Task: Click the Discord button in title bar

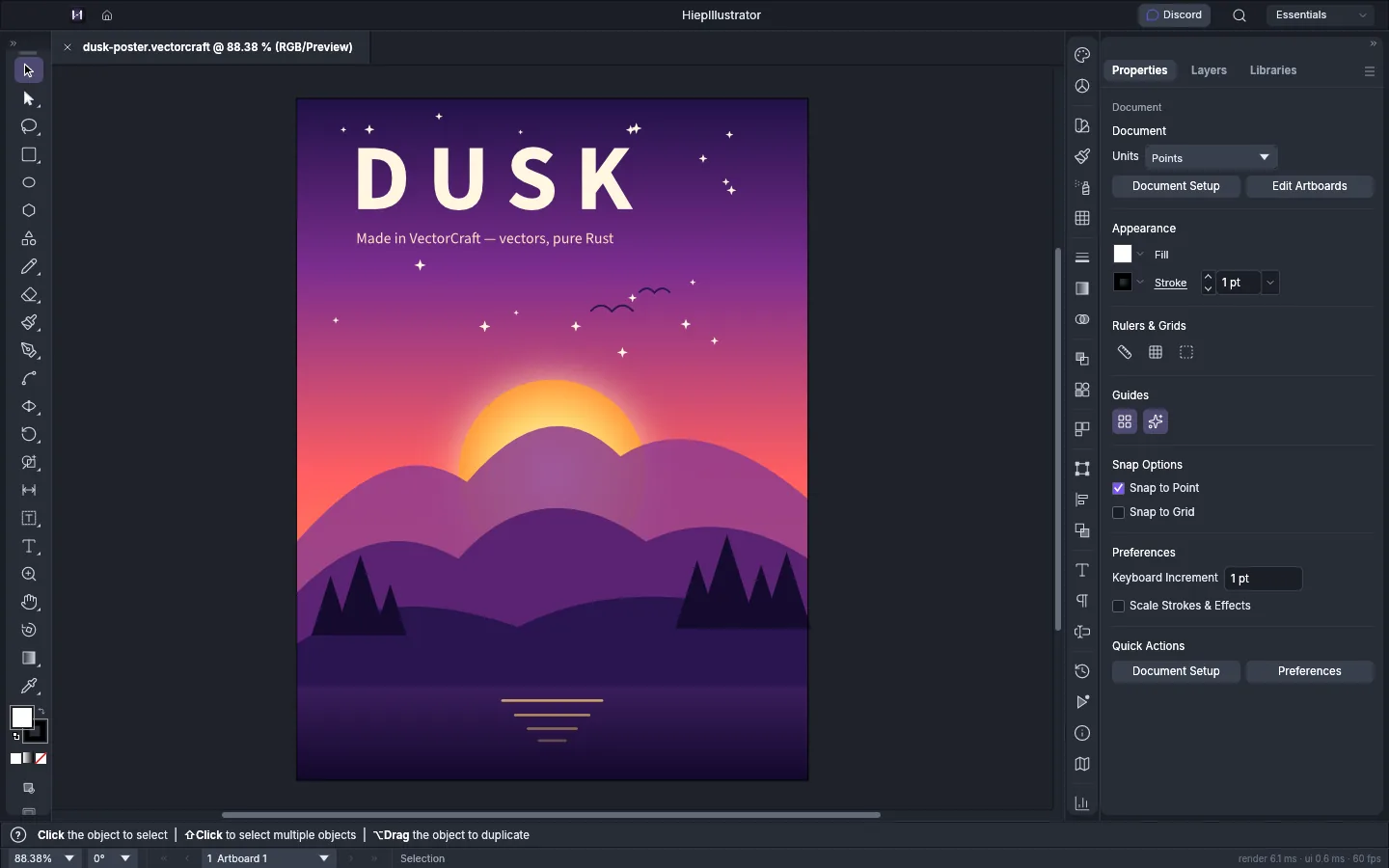Action: [1175, 15]
